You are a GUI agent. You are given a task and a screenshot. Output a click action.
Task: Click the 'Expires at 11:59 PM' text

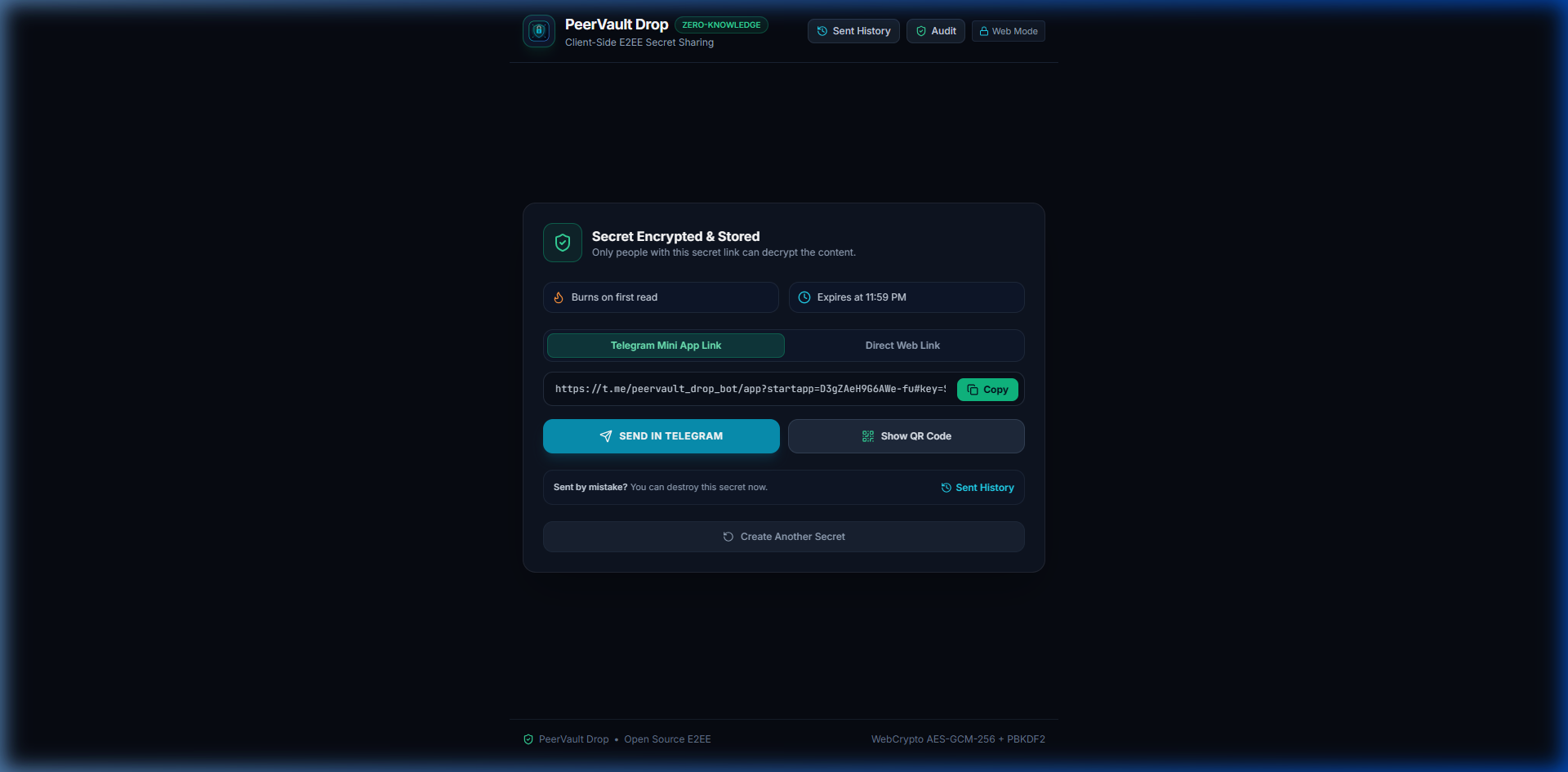862,297
